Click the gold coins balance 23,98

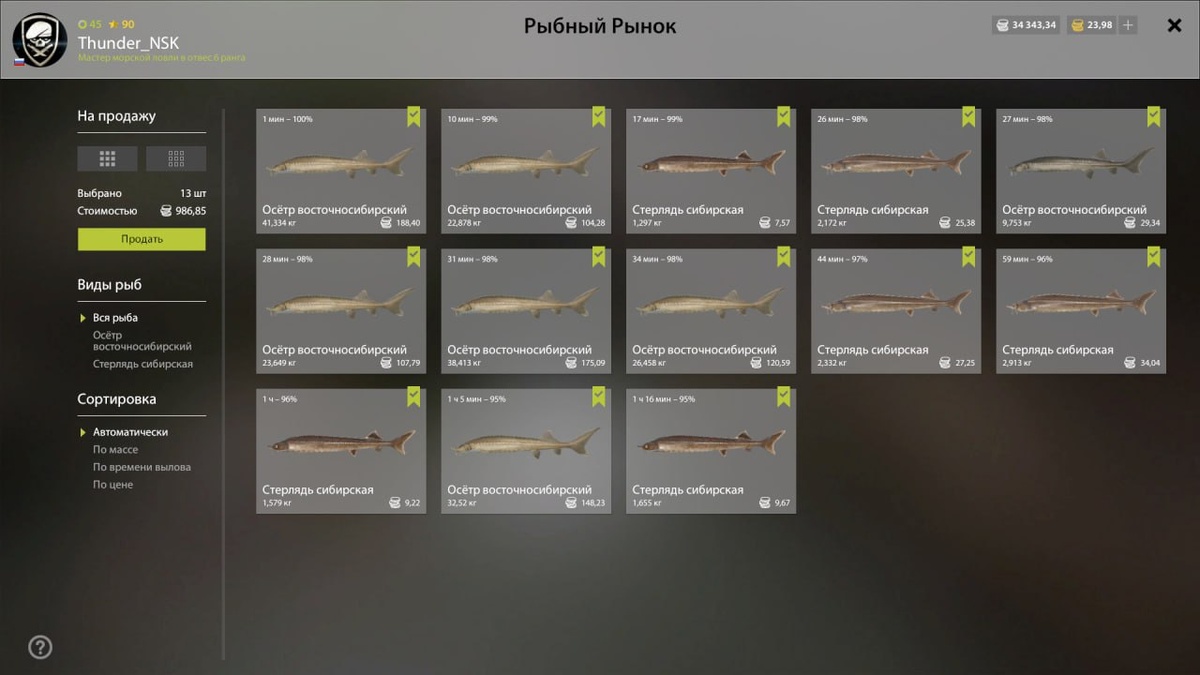[1092, 25]
